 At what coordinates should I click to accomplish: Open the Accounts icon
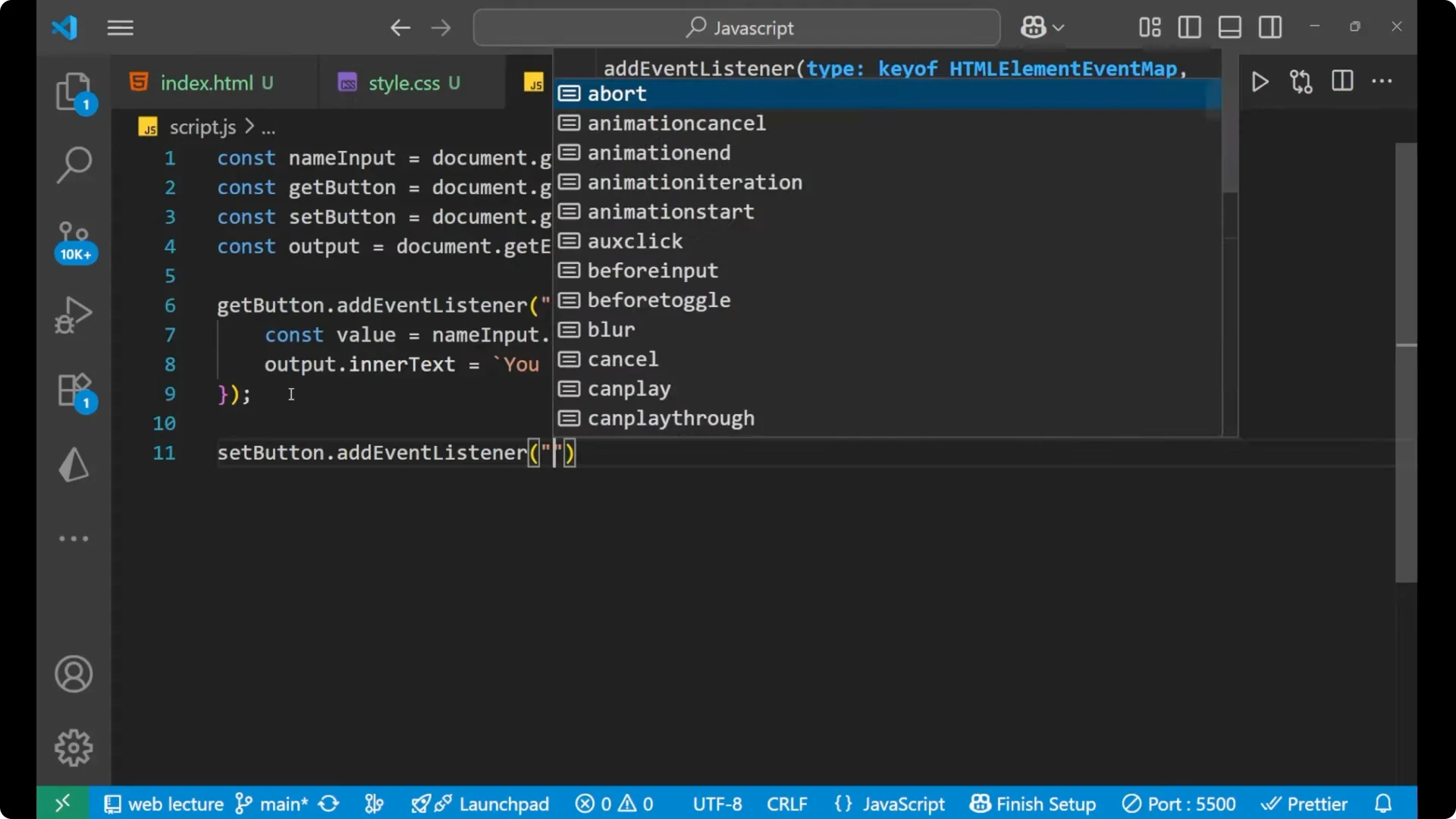pyautogui.click(x=74, y=674)
